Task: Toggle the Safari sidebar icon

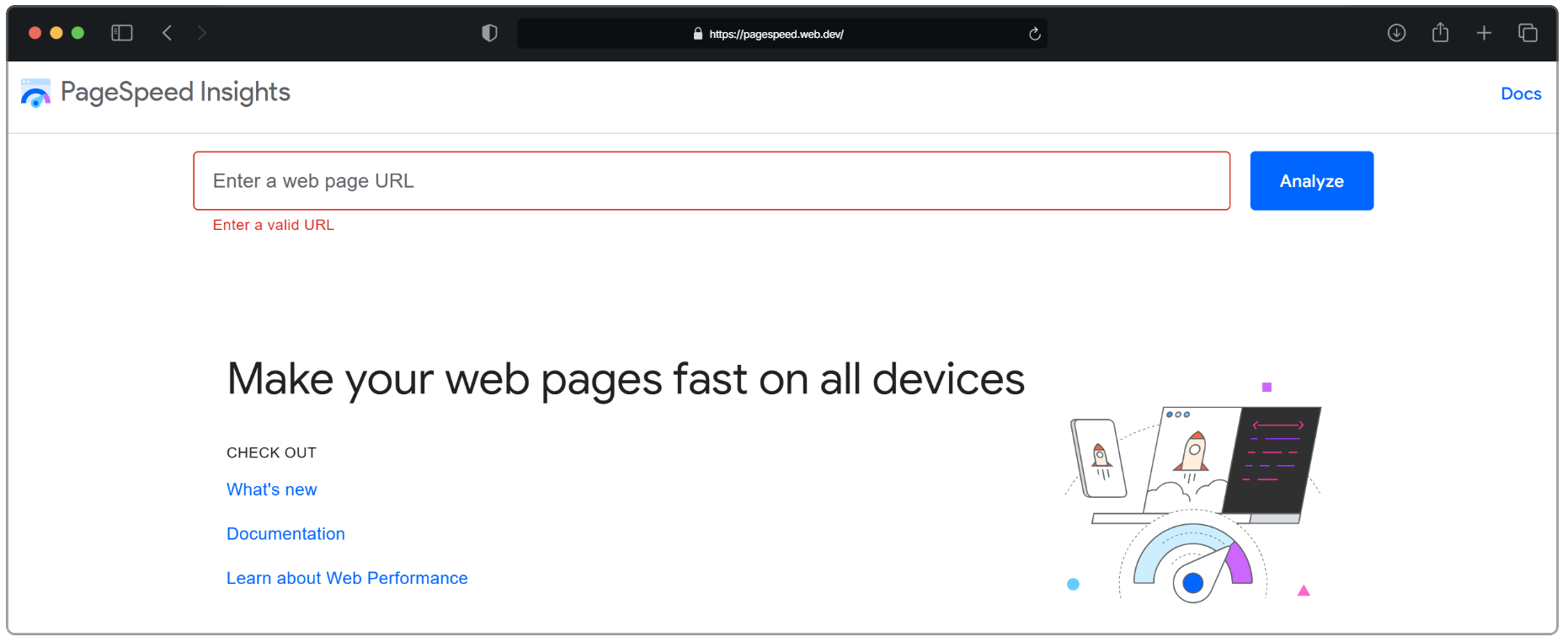Action: point(122,33)
